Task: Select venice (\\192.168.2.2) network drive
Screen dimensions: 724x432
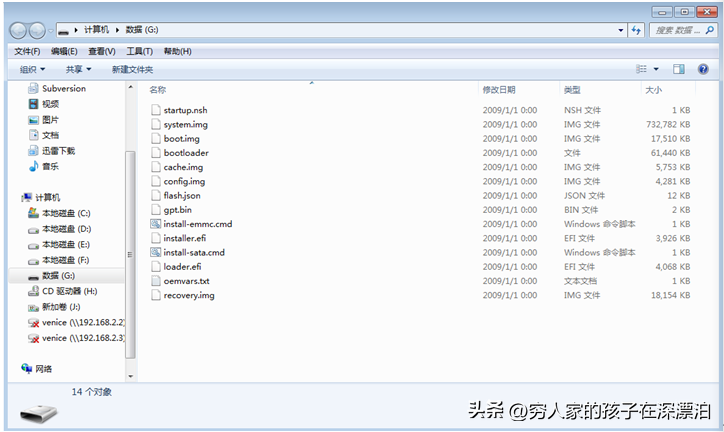Action: 76,323
